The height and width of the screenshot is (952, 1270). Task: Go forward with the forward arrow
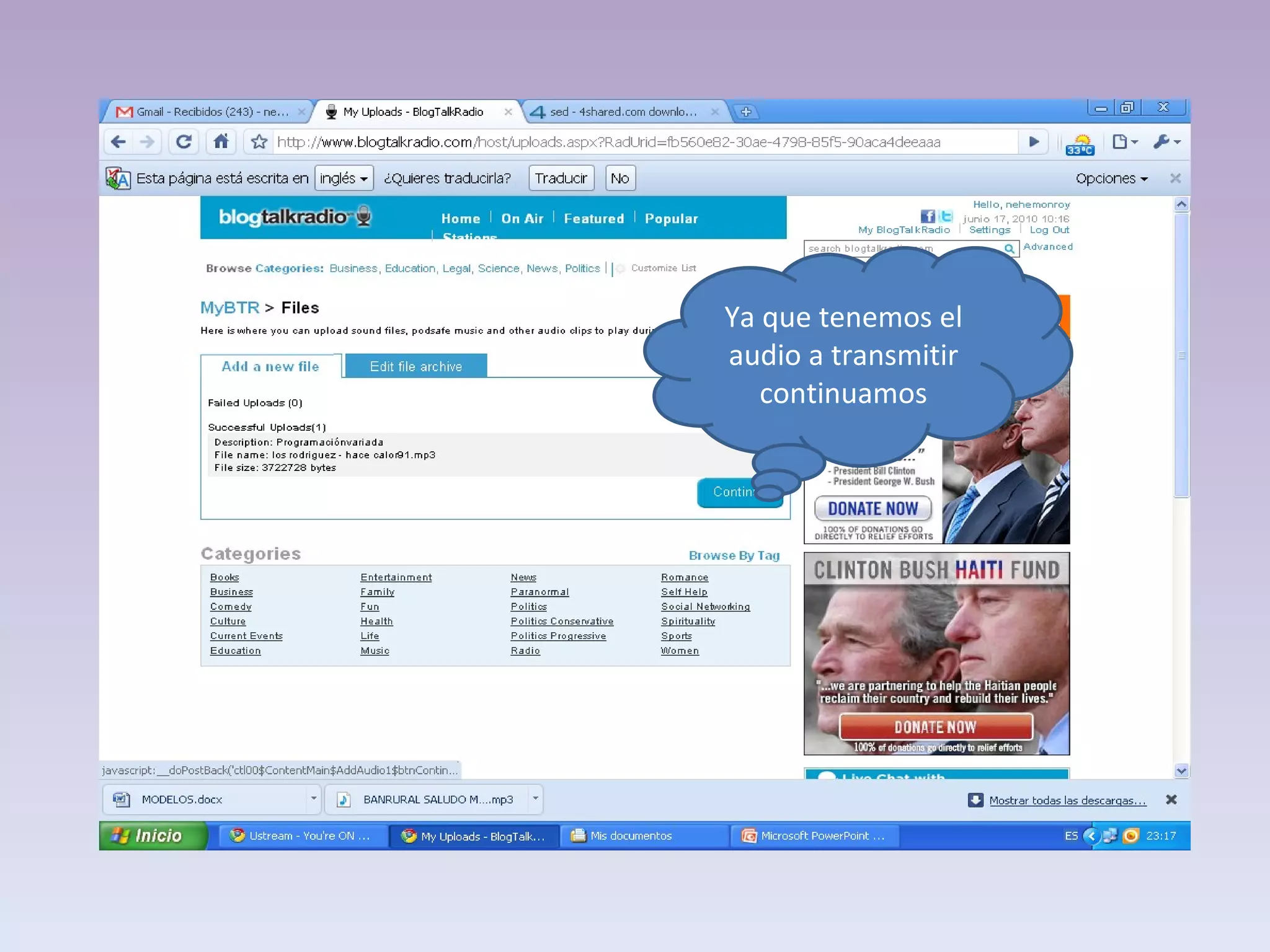click(147, 142)
